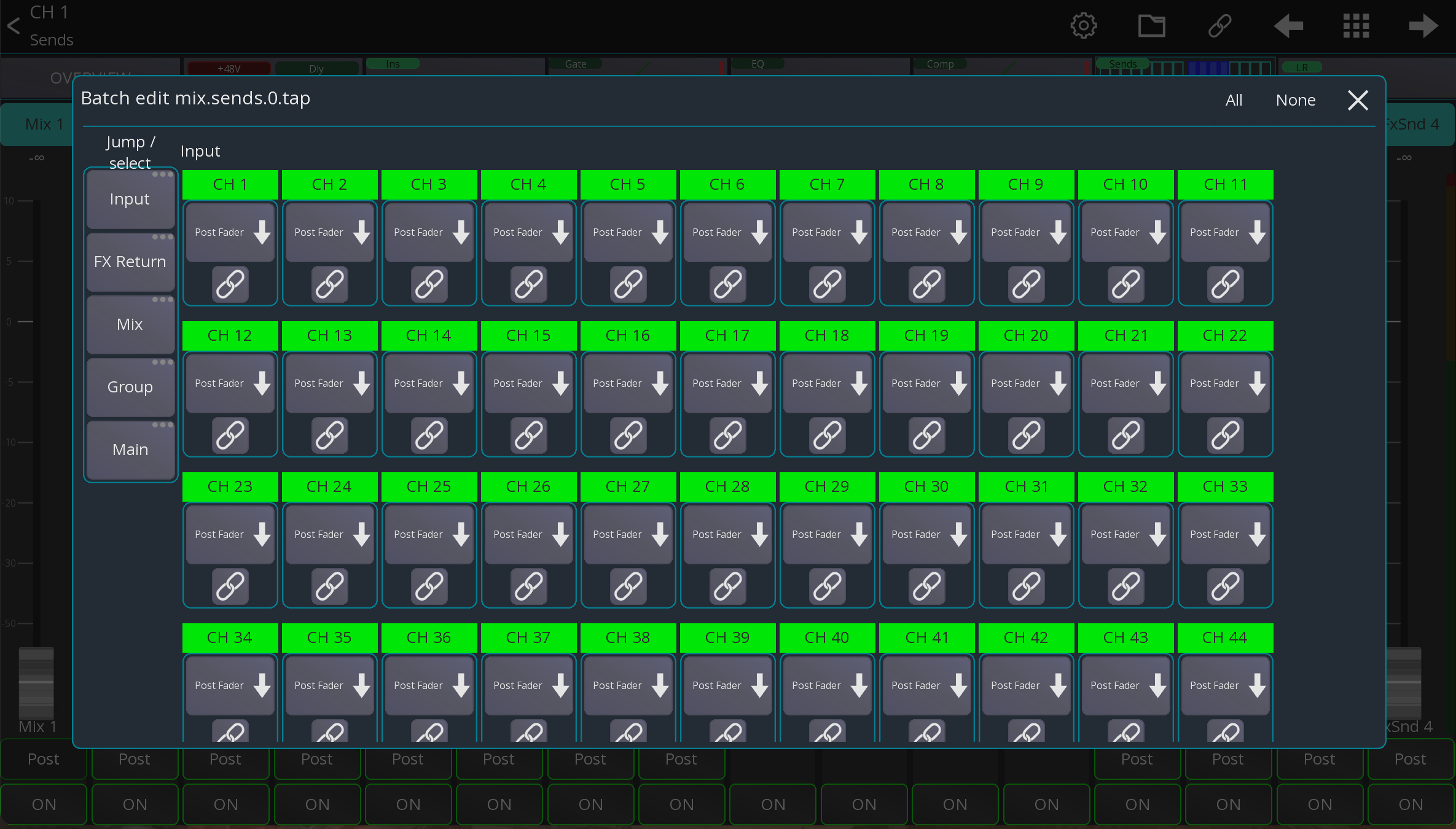Toggle link icon under CH 29
Screen dimensions: 1456x829
[828, 586]
